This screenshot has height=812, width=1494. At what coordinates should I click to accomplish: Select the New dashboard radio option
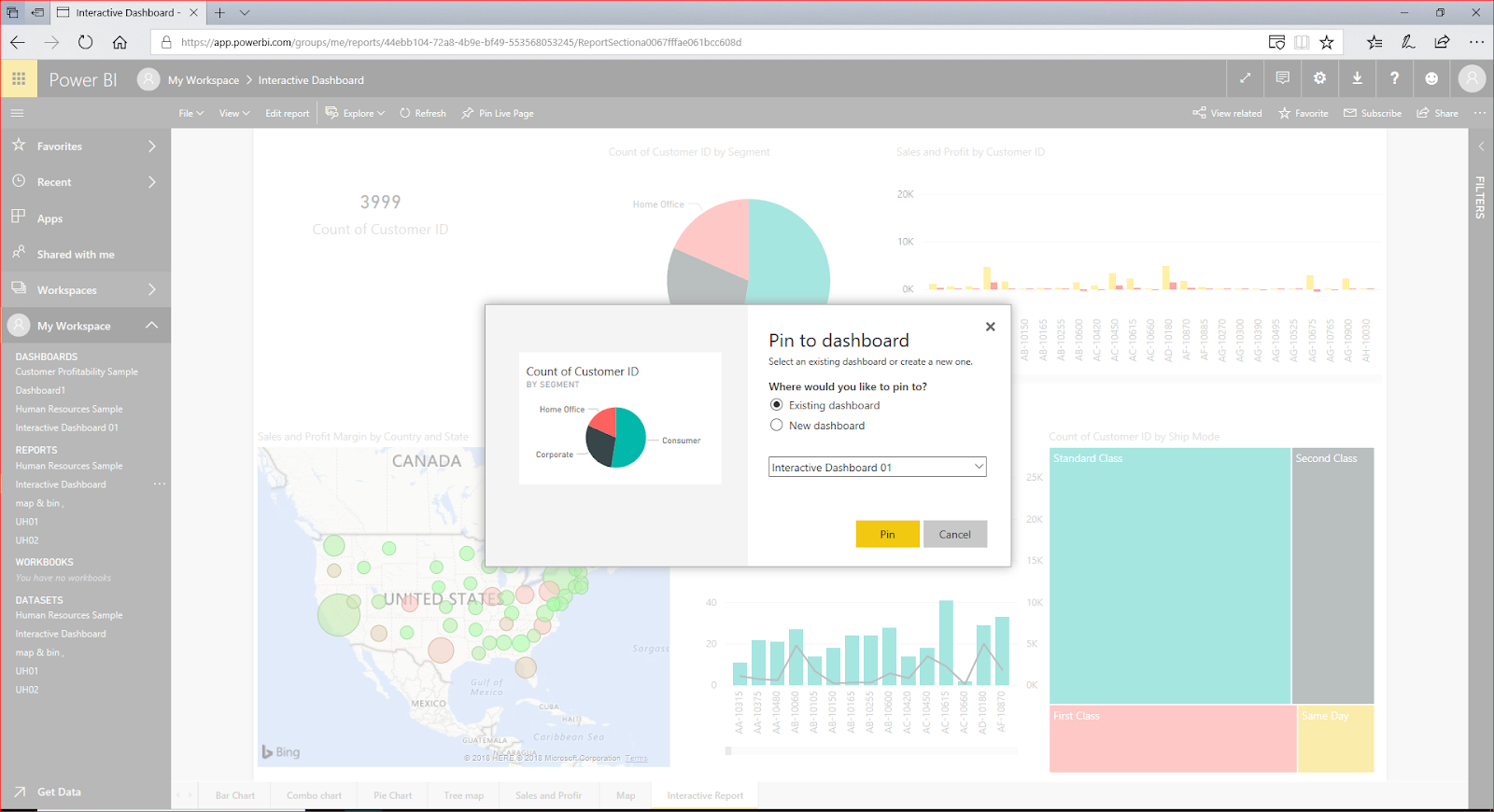point(776,425)
